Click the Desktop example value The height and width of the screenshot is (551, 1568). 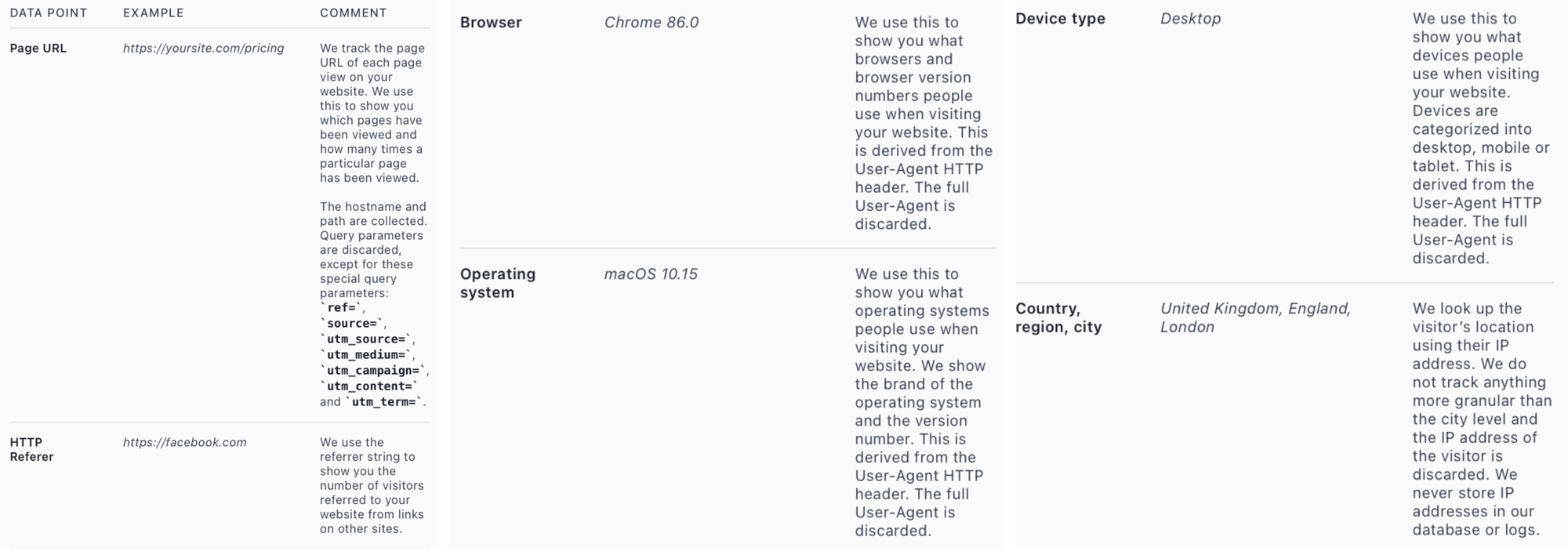(1191, 19)
